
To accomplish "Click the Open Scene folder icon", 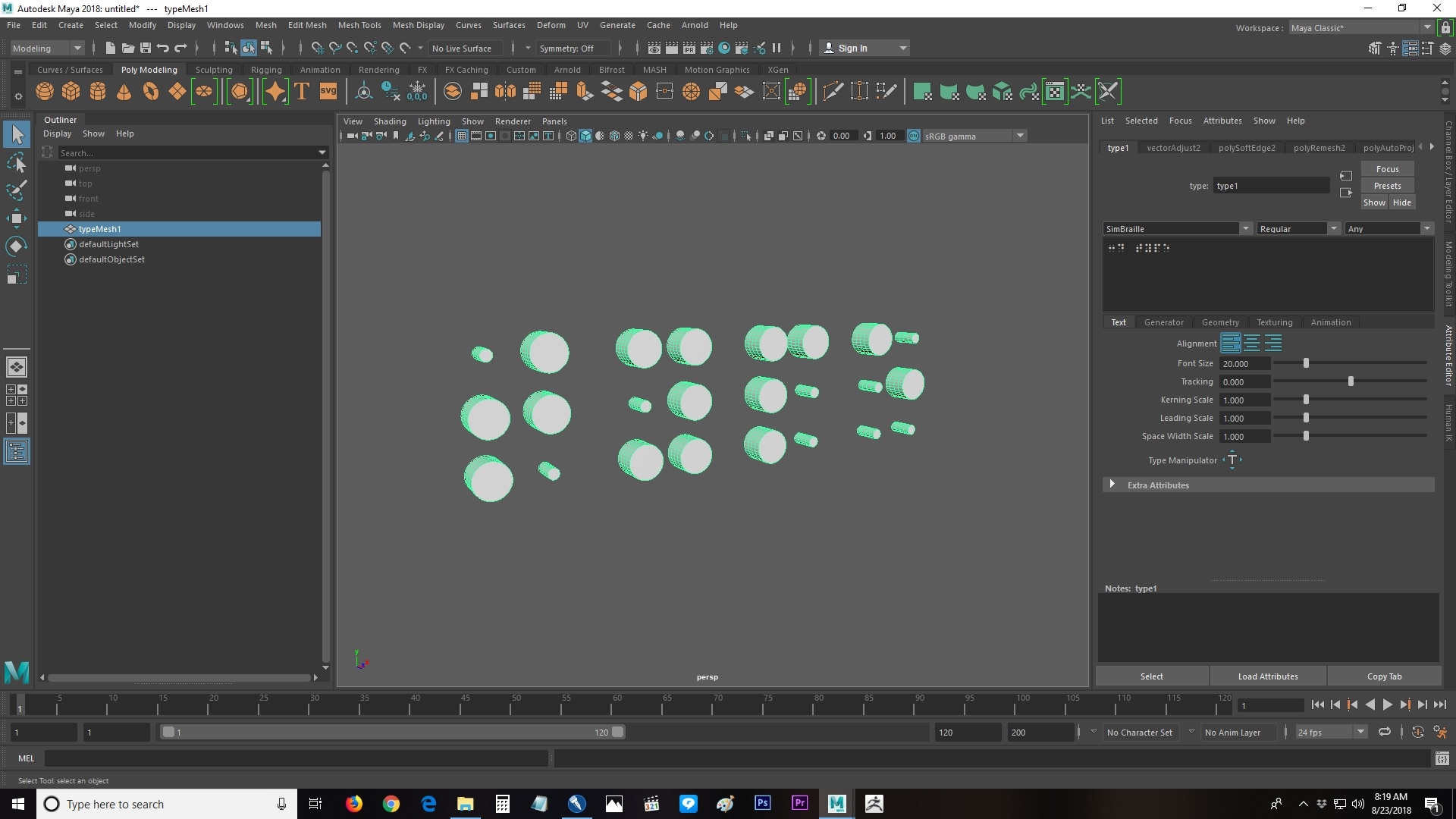I will pyautogui.click(x=128, y=48).
